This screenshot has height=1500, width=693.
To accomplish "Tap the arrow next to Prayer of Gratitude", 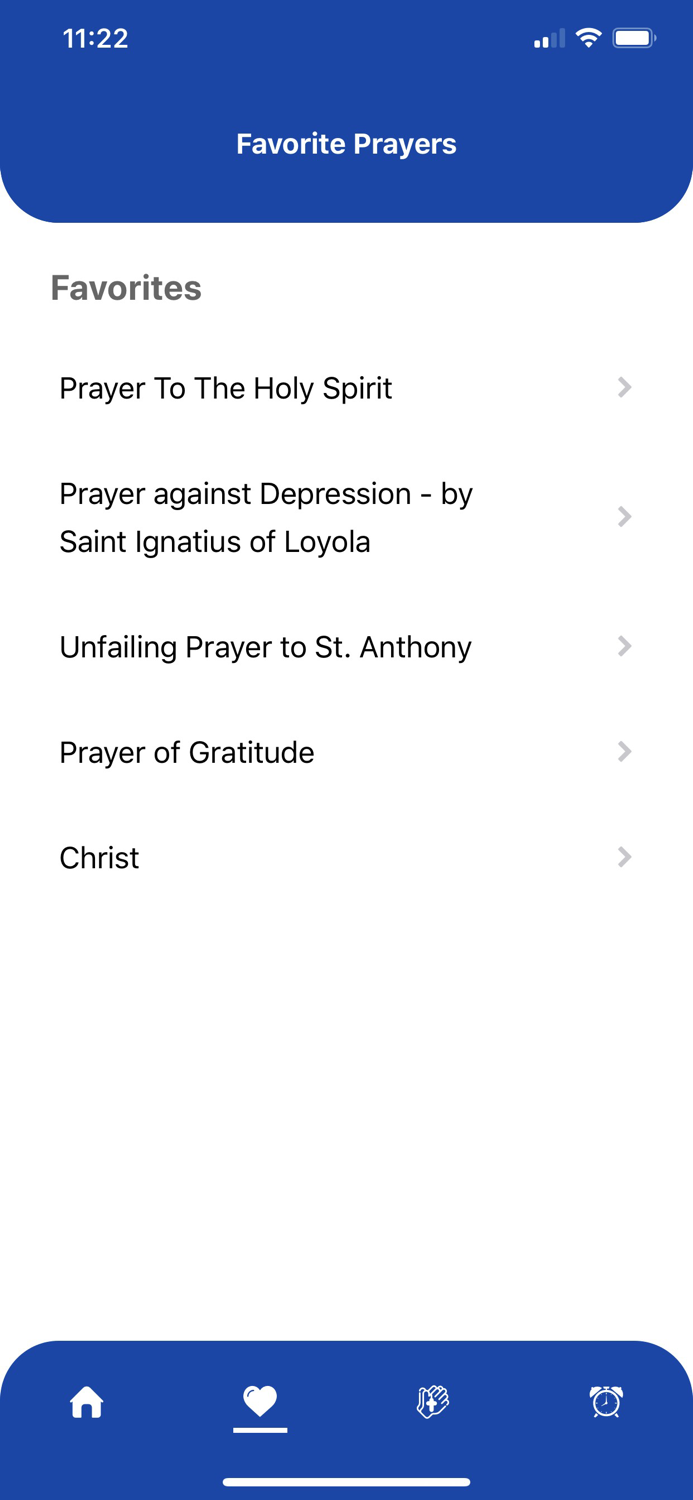I will (624, 751).
